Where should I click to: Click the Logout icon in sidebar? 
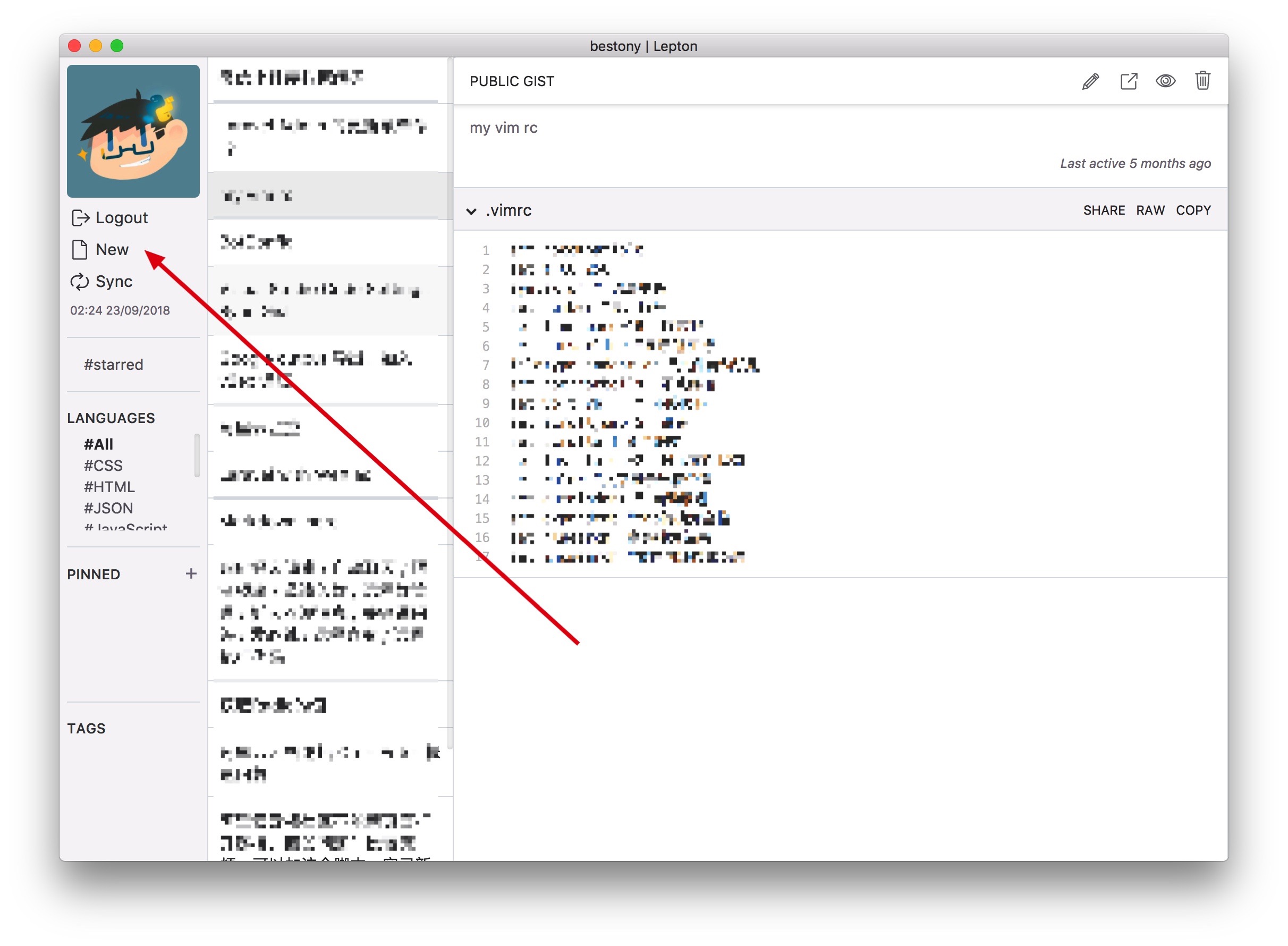80,217
